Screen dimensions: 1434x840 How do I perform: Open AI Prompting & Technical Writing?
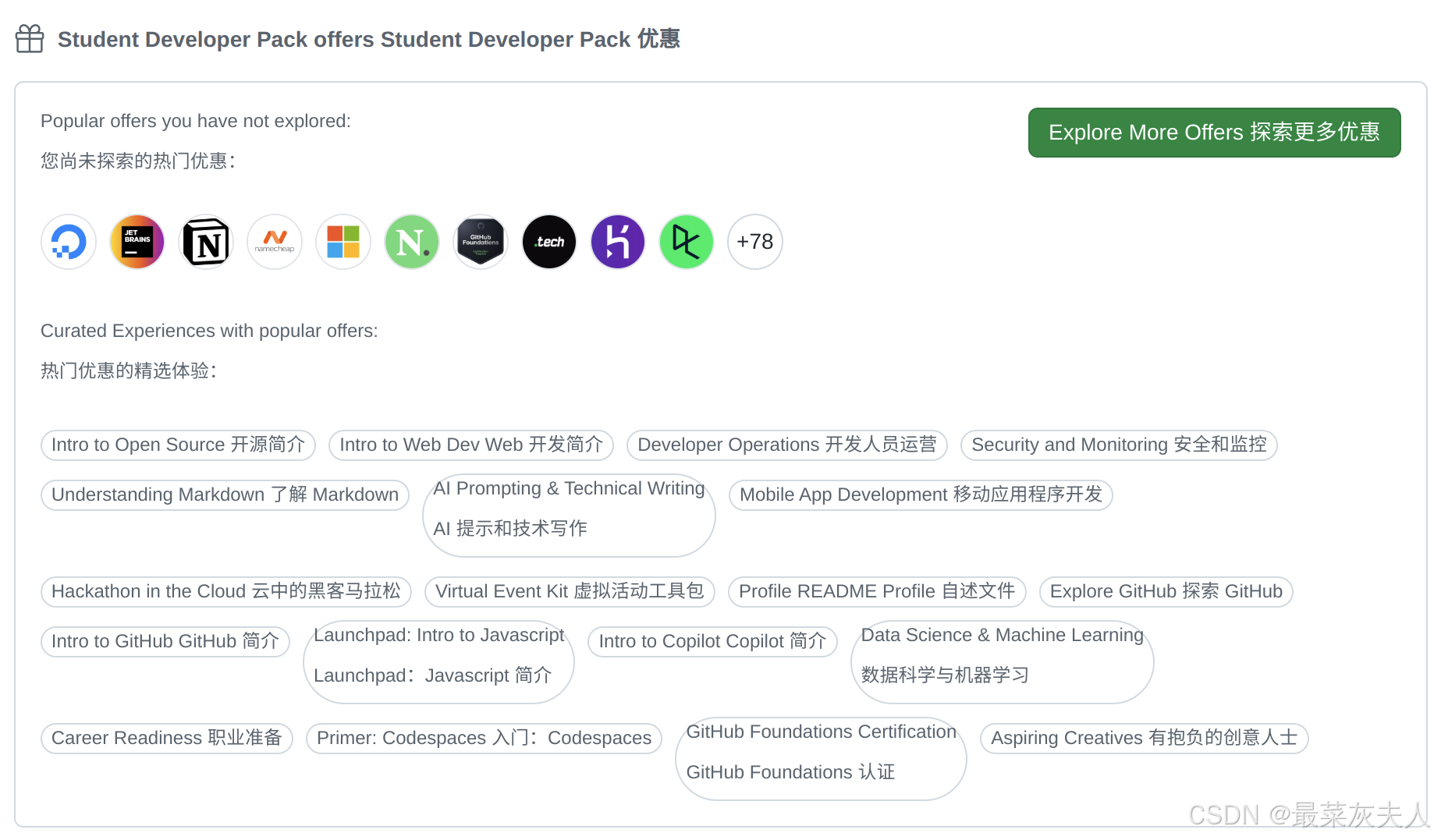(x=569, y=516)
